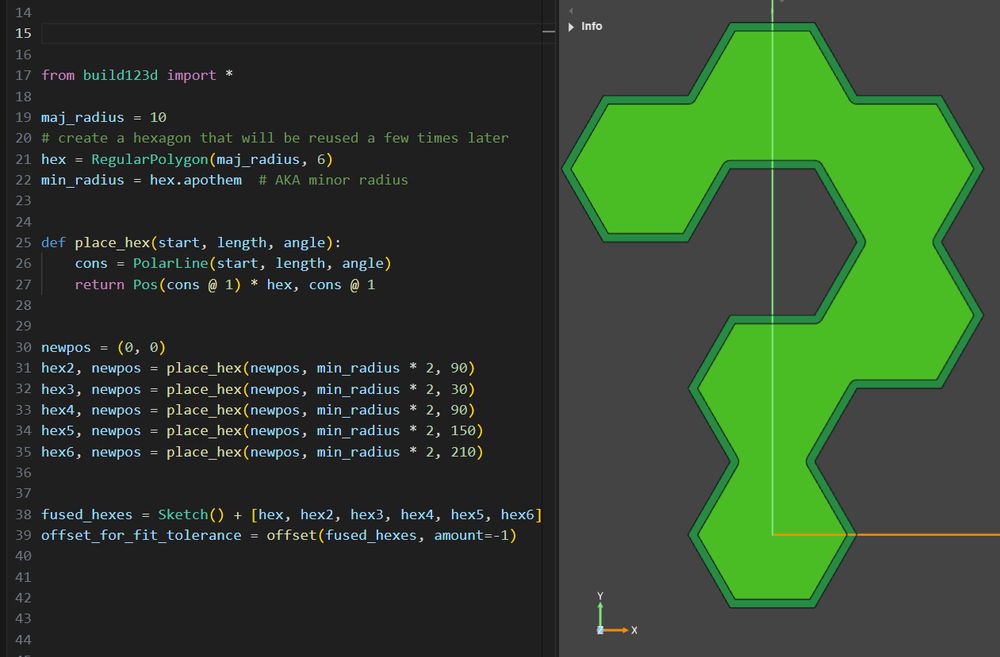Click the 'place_hex' function definition name
The image size is (1000, 657).
(112, 243)
